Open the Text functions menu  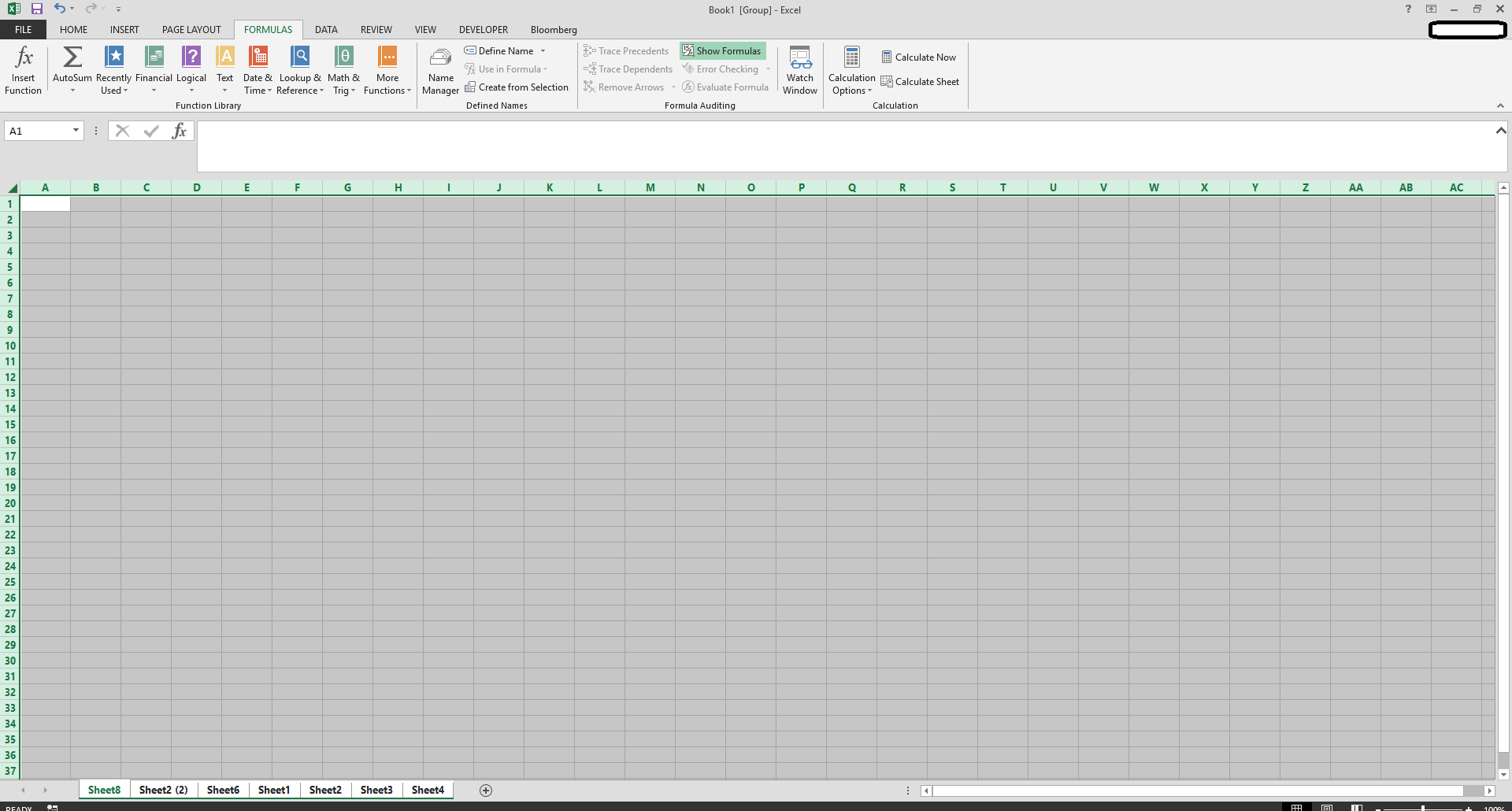click(225, 70)
